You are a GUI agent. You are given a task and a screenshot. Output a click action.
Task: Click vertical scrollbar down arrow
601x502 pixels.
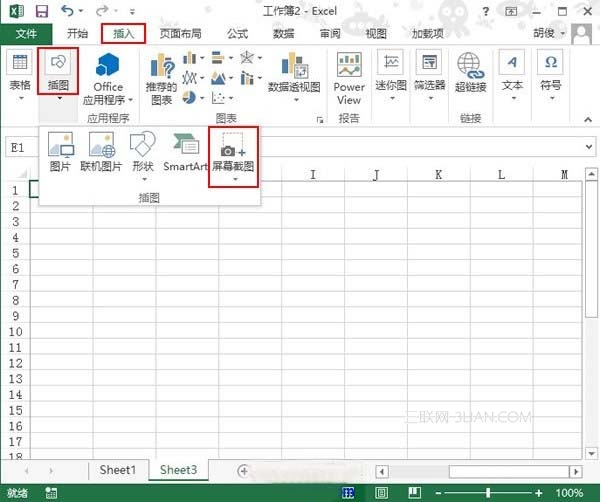(x=591, y=453)
